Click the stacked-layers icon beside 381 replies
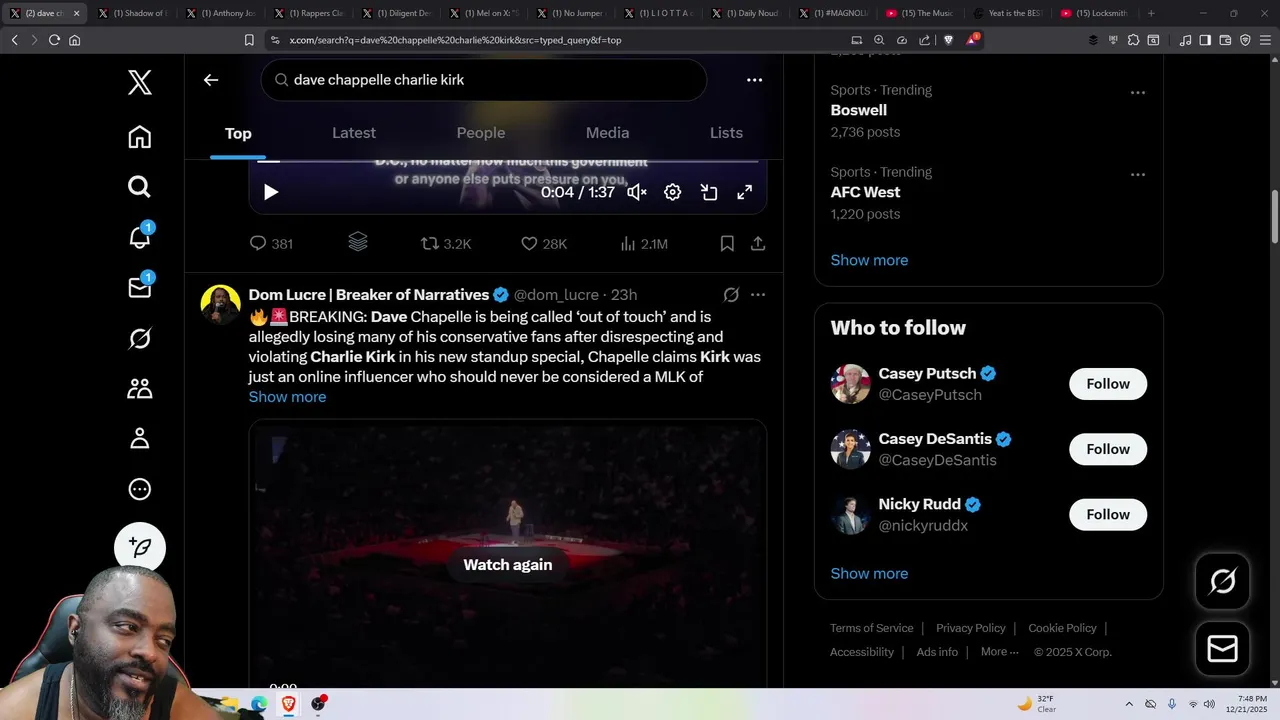 tap(358, 242)
